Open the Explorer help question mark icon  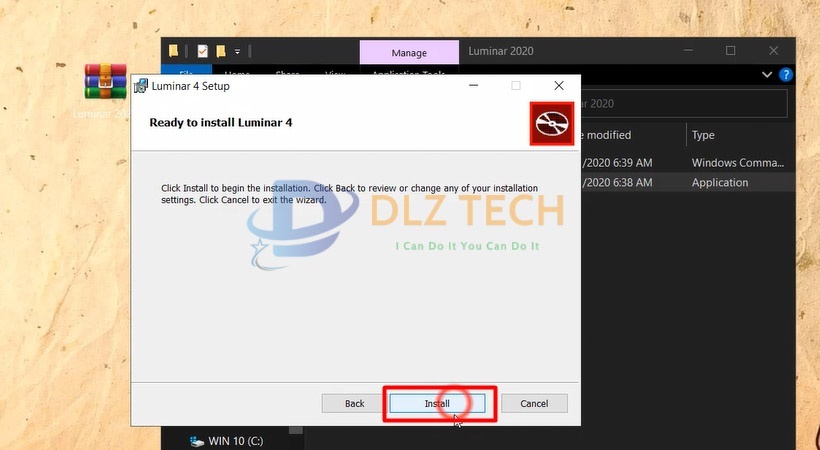786,75
